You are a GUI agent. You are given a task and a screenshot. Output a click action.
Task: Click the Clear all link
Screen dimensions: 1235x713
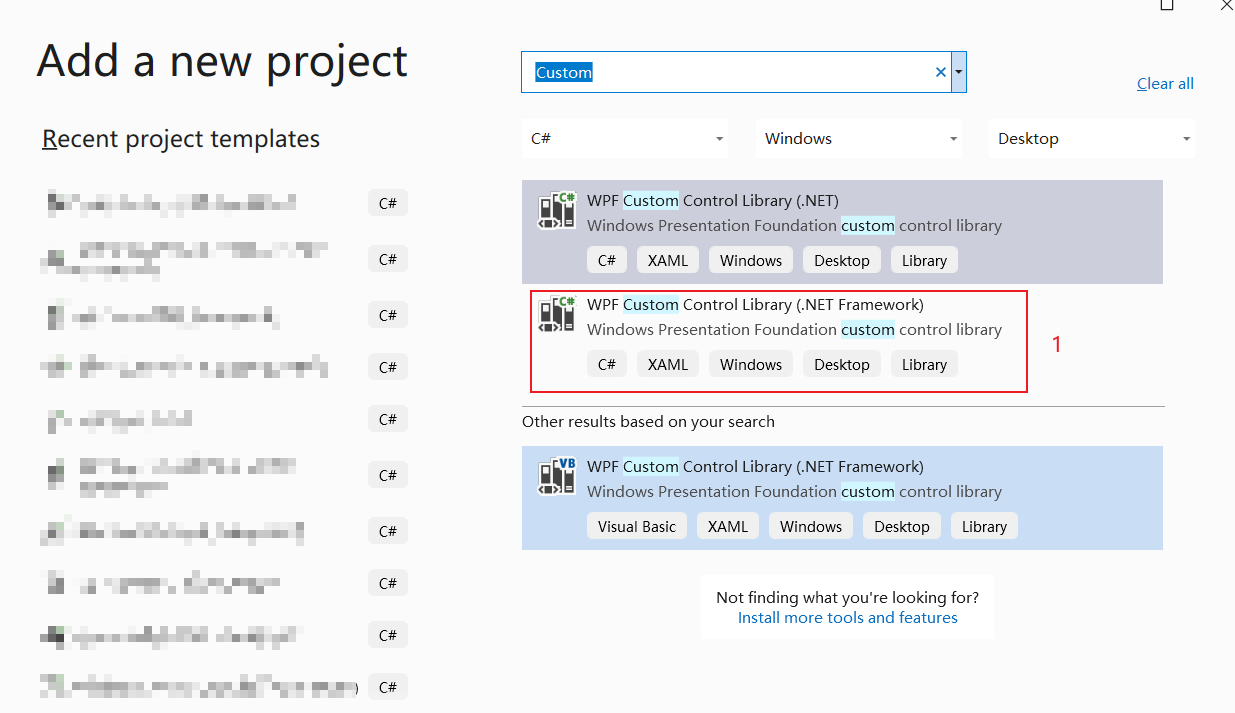1165,84
